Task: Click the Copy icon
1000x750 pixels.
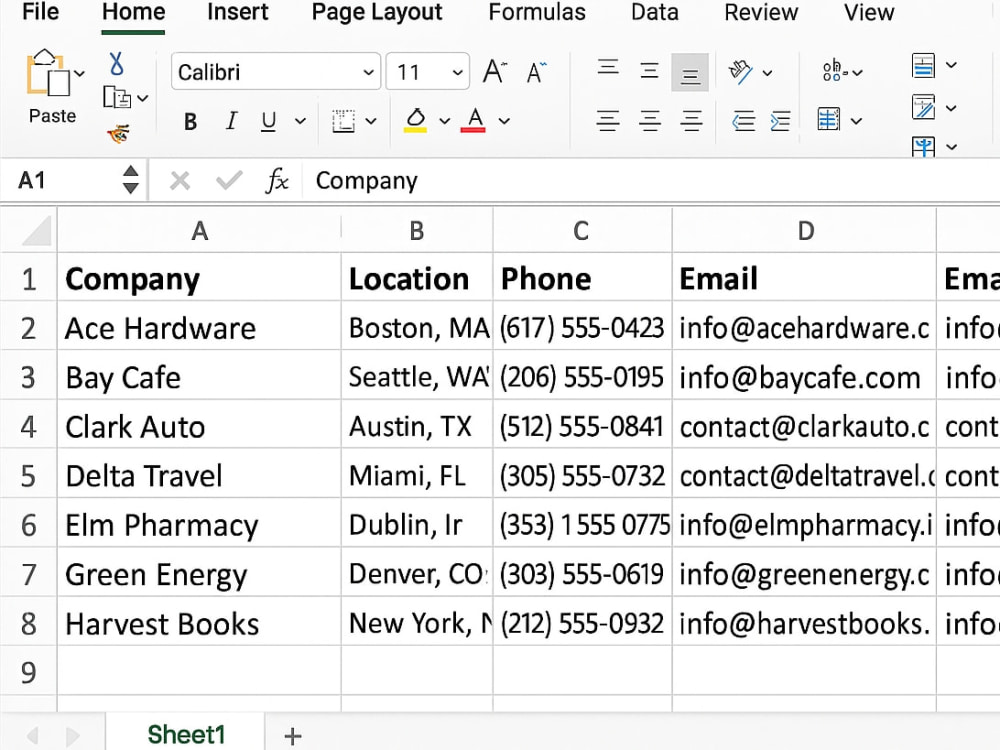Action: [117, 98]
